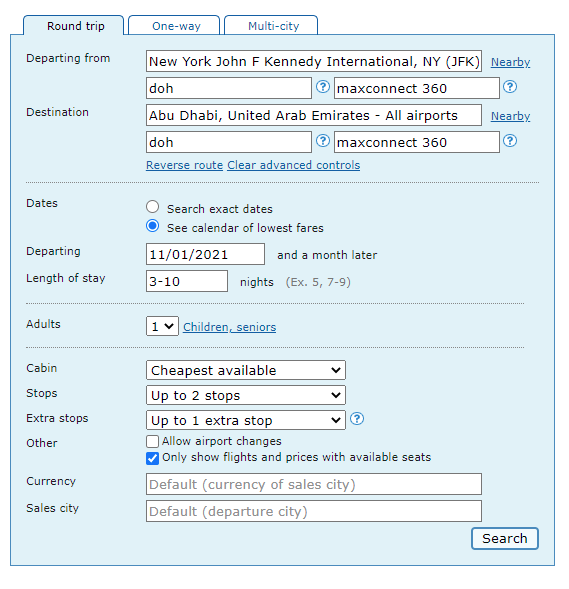
Task: Enable Allow airport changes checkbox
Action: pyautogui.click(x=152, y=441)
